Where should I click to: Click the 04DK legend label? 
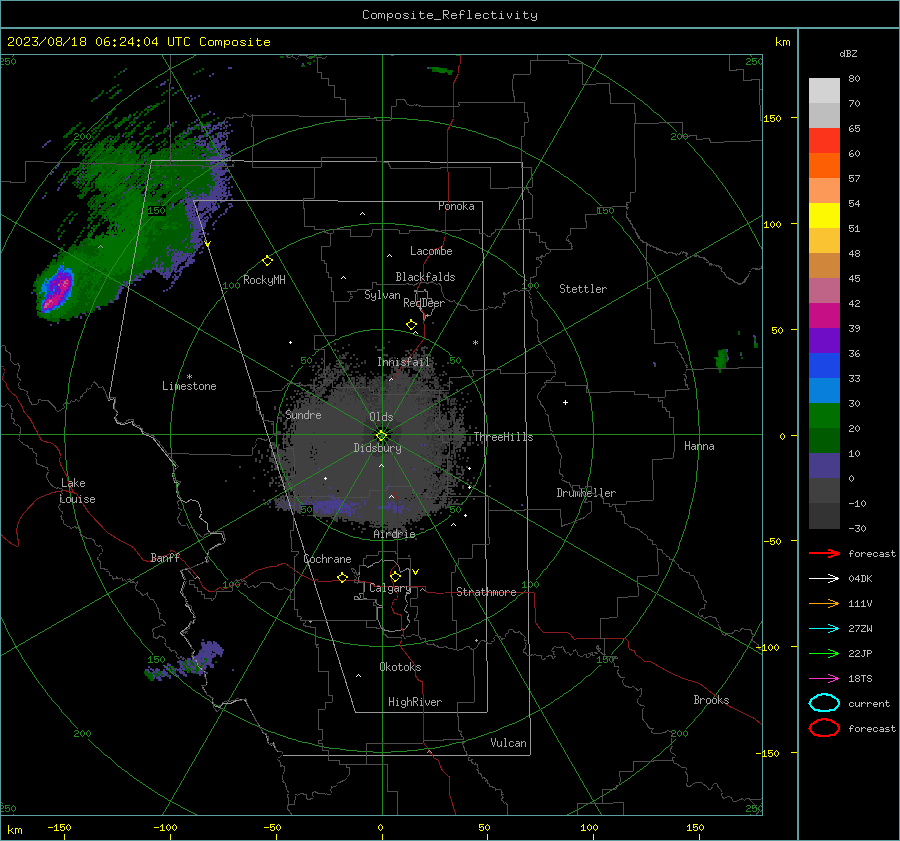click(x=860, y=578)
